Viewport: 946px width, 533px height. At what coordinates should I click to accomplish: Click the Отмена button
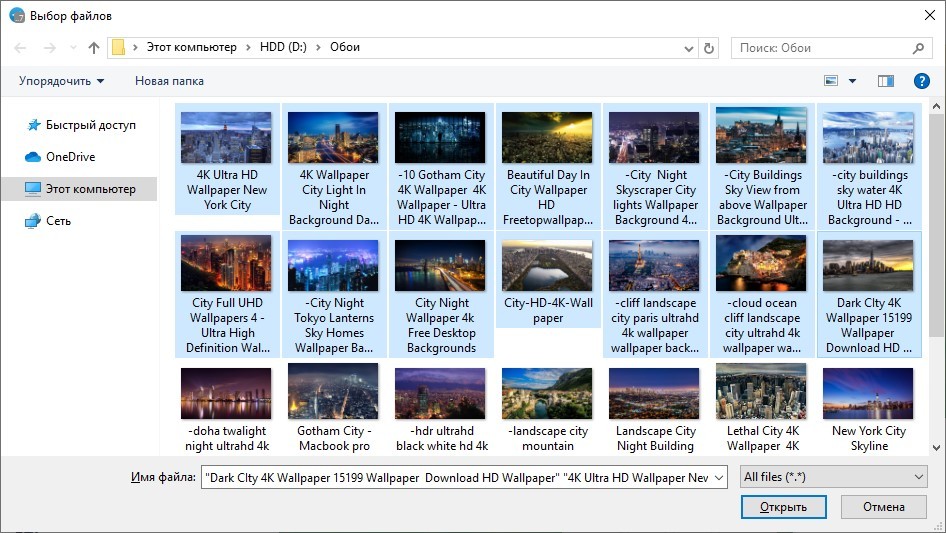pos(883,507)
